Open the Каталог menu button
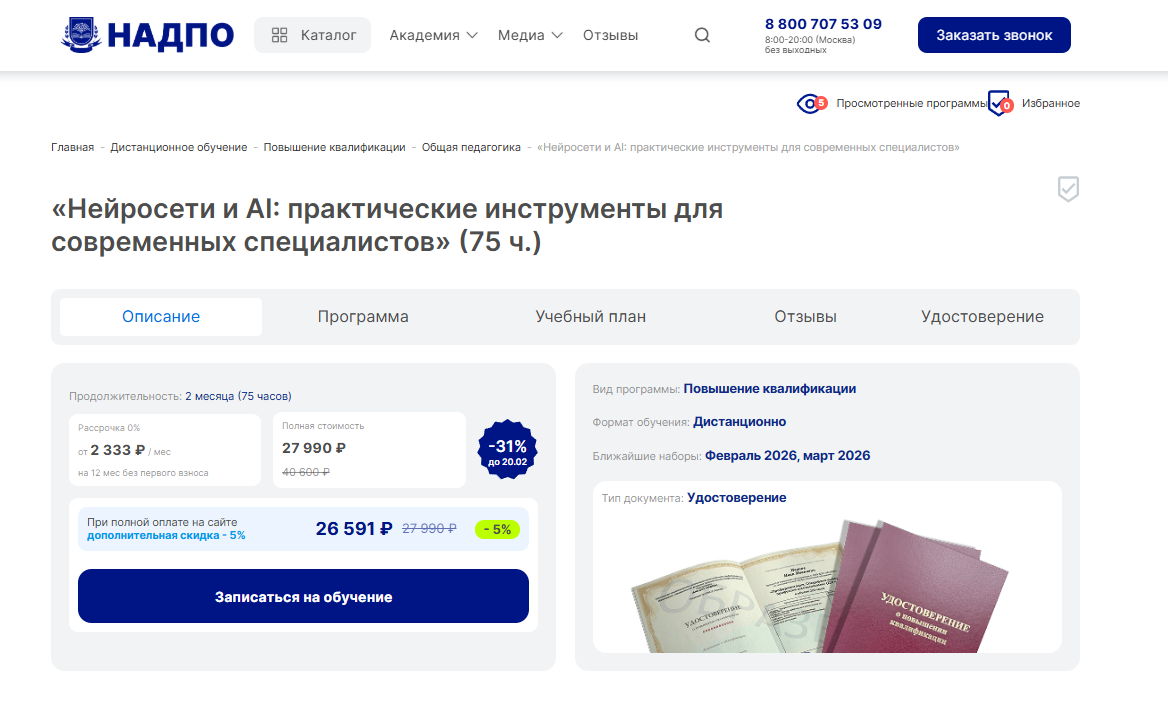Screen dimensions: 1168x703 pyautogui.click(x=312, y=35)
